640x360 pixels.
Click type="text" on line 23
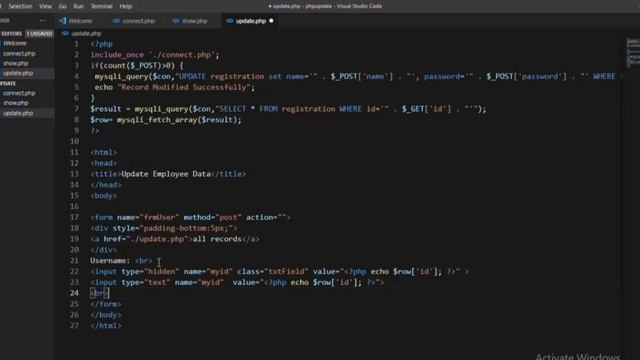tap(146, 282)
